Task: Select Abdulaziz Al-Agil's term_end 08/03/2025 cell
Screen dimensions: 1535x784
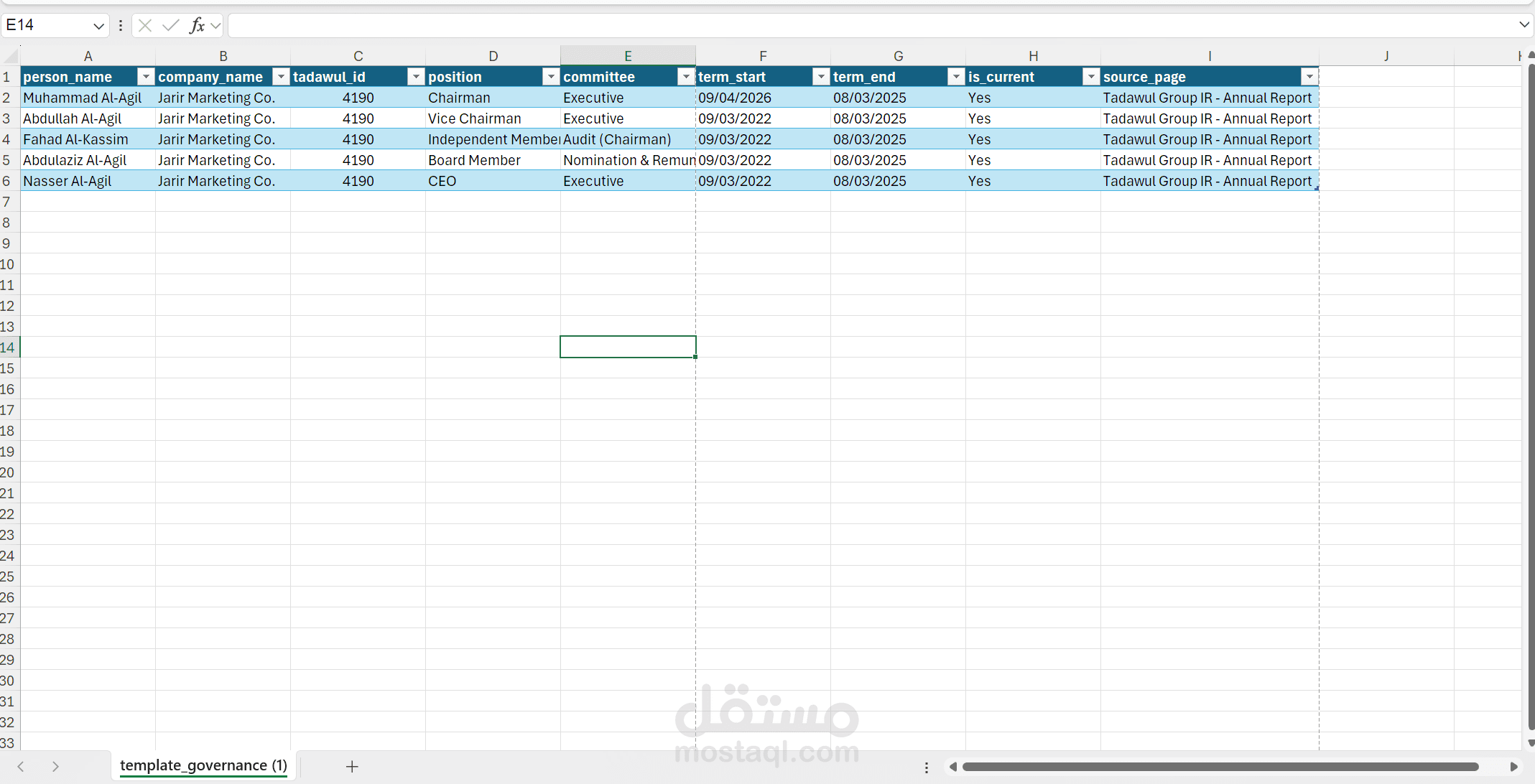Action: [x=898, y=160]
